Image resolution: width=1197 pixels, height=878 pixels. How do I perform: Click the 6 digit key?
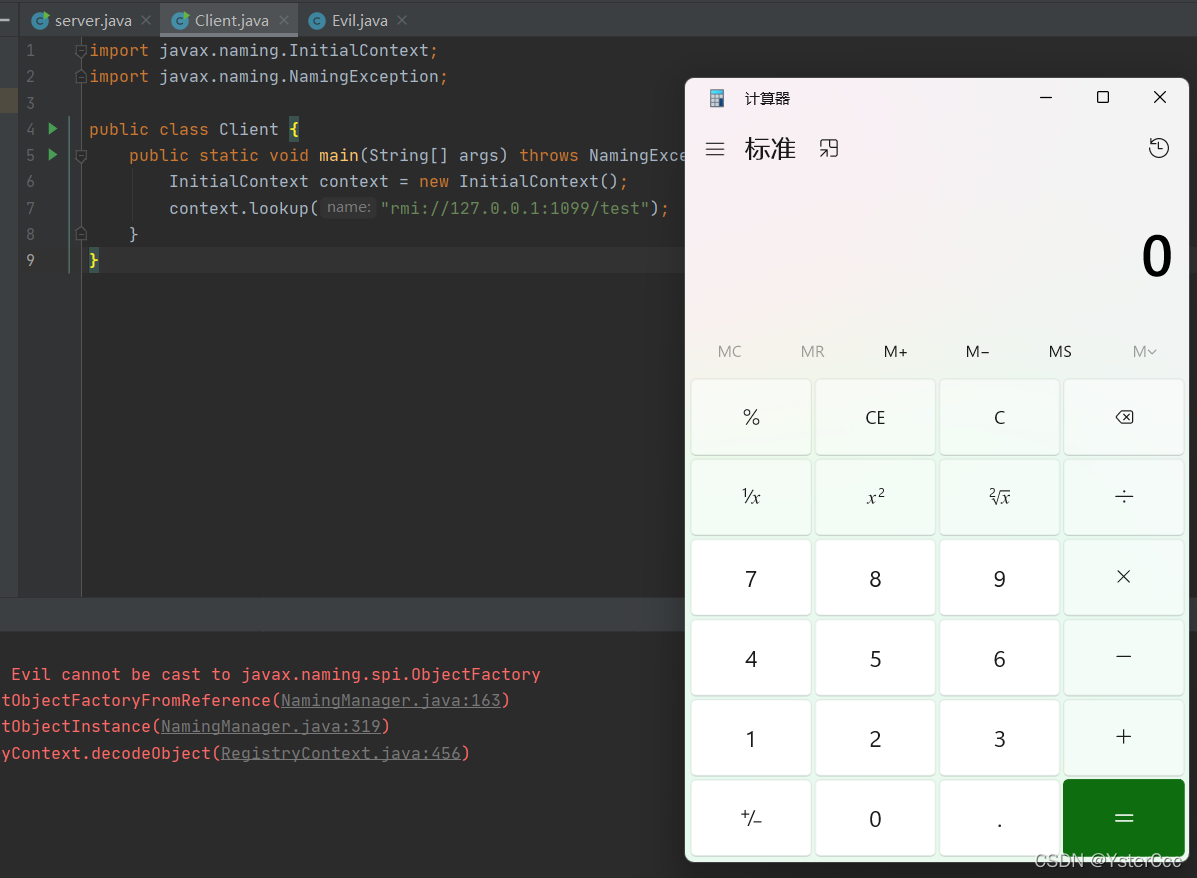999,657
